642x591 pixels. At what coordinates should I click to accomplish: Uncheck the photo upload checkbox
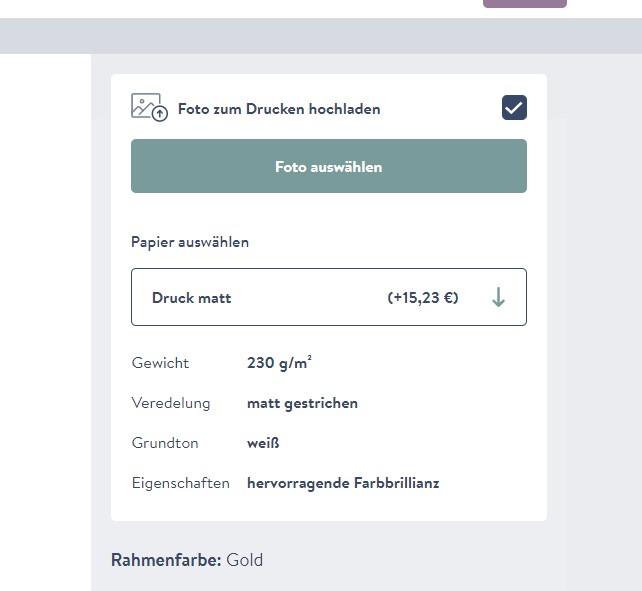(514, 108)
